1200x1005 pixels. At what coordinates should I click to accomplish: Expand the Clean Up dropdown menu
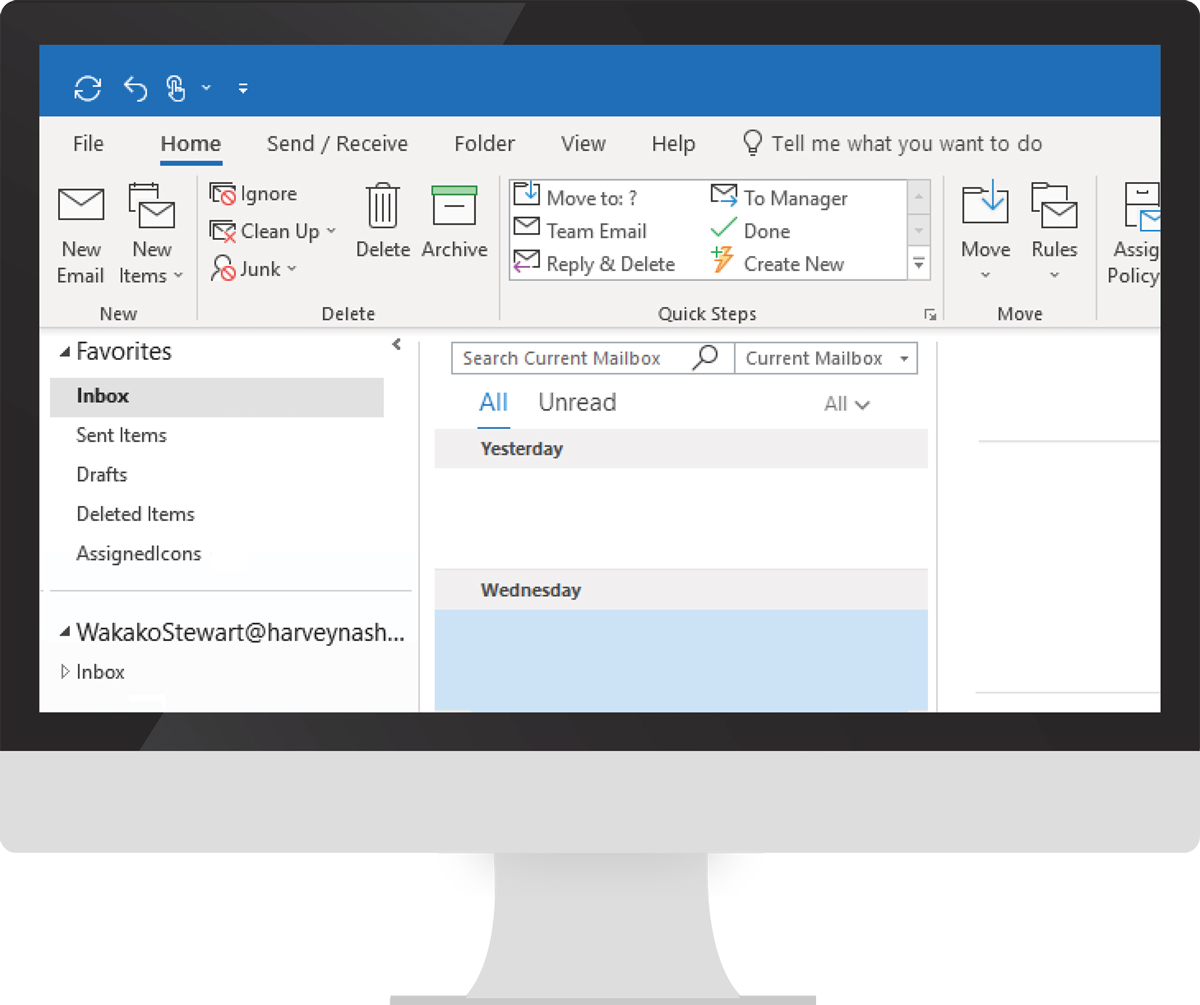(331, 232)
